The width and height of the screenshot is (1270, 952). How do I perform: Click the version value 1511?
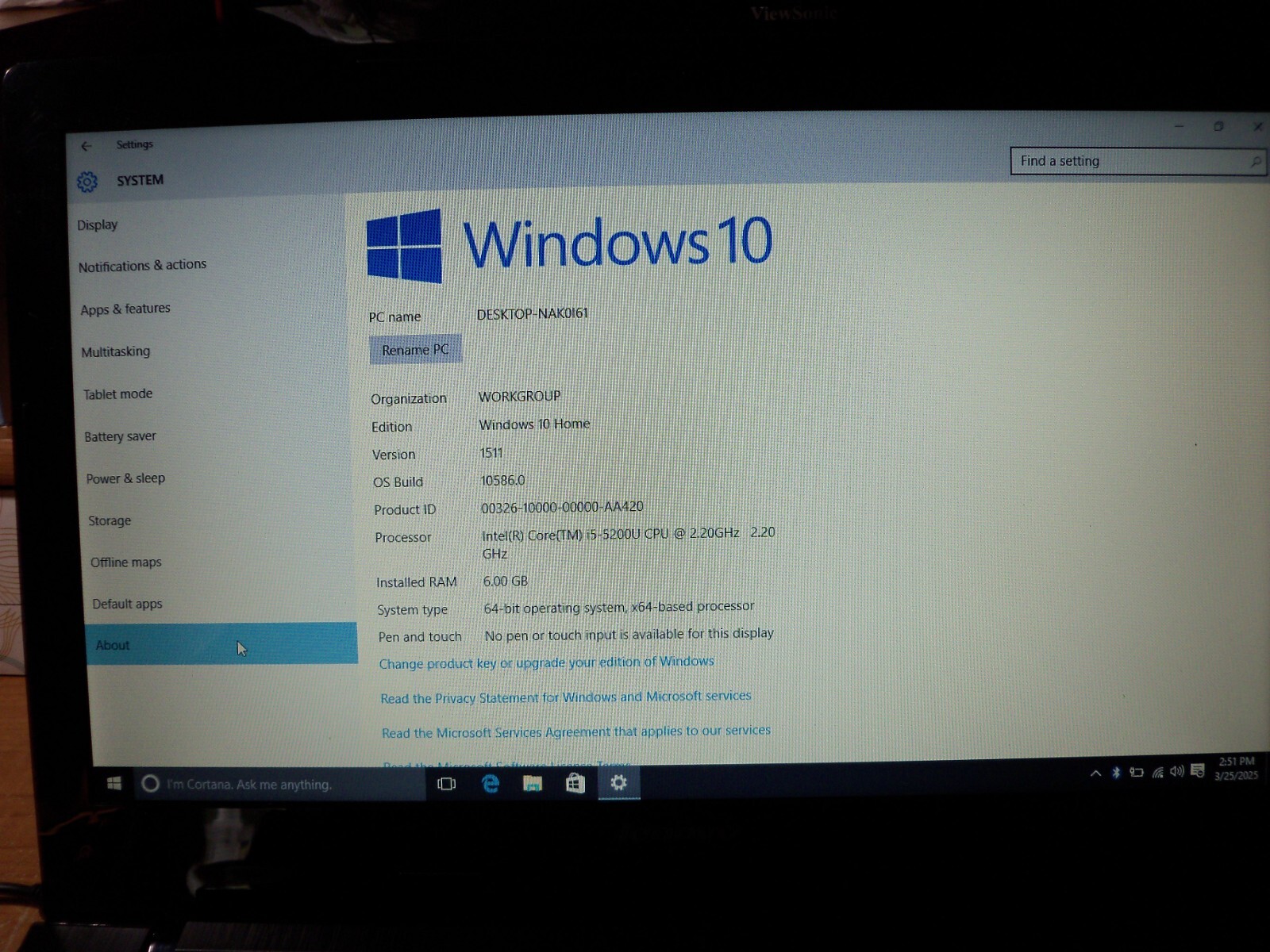[491, 453]
